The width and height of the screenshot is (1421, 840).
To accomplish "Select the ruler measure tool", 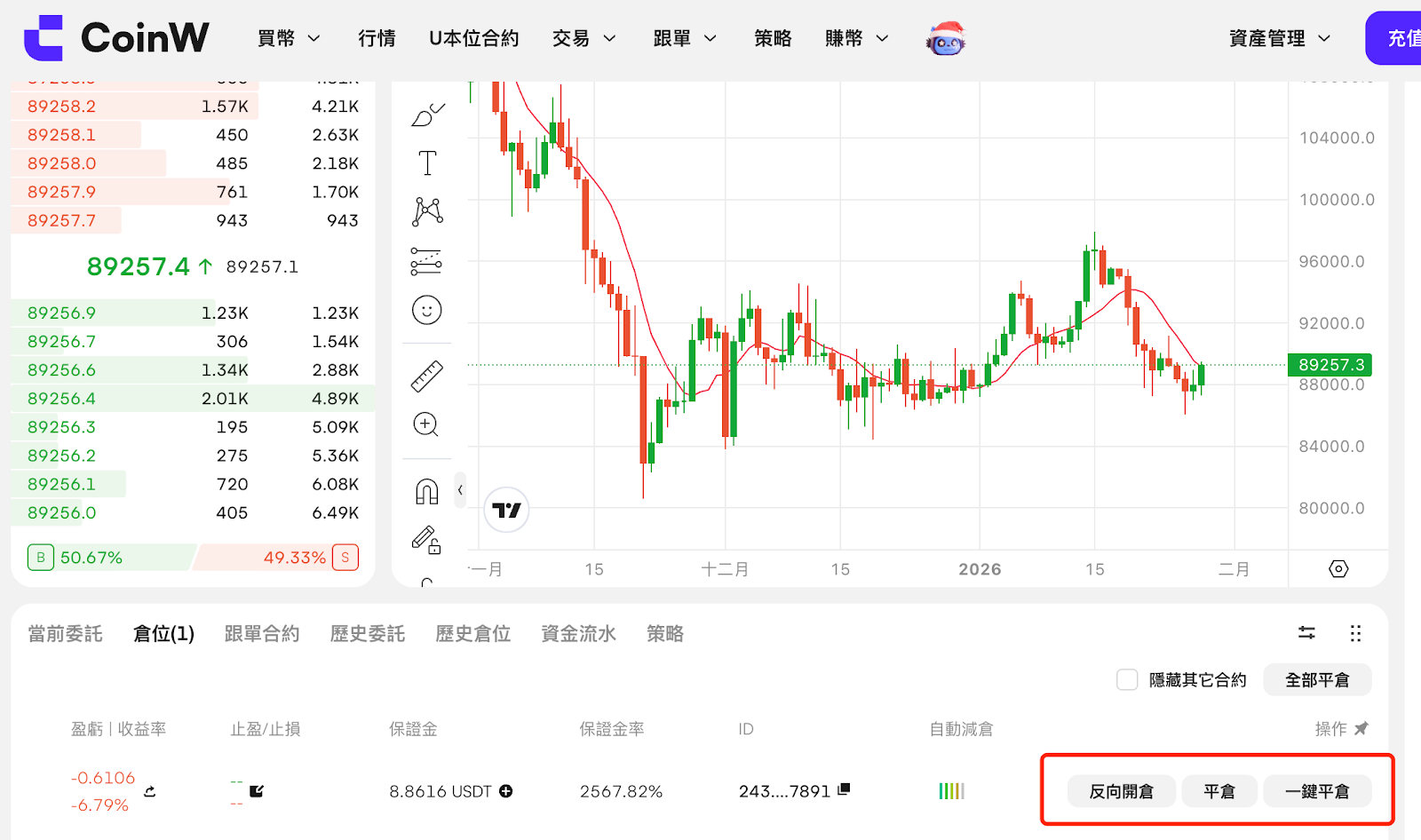I will click(427, 376).
